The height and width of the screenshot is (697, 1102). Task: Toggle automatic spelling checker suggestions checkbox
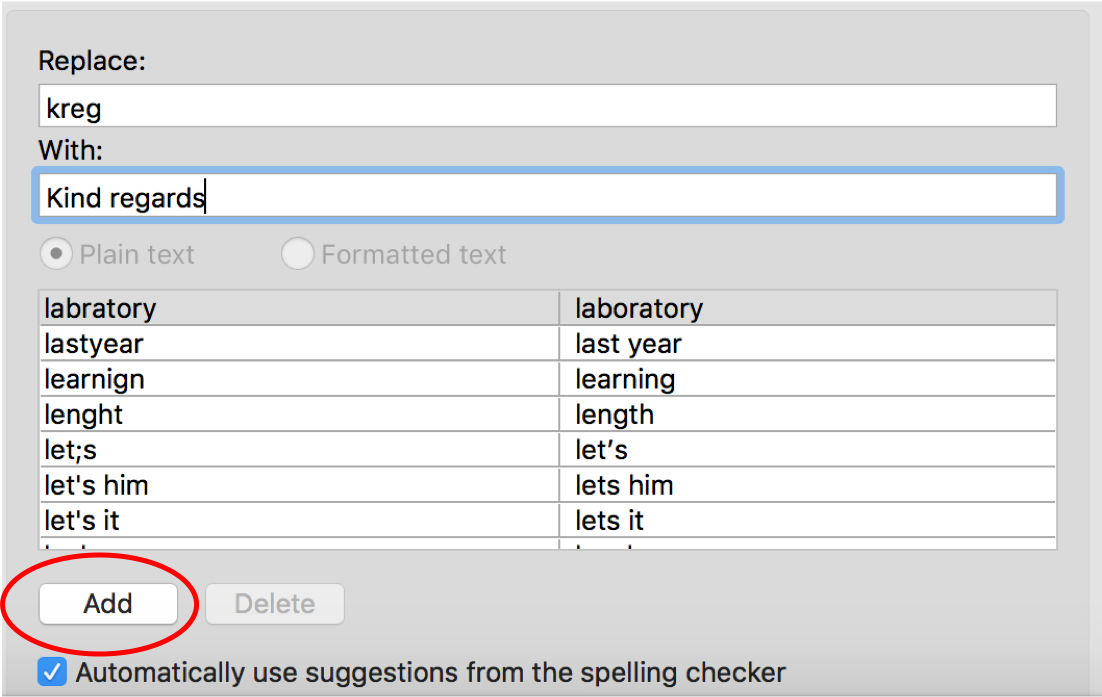pos(52,672)
